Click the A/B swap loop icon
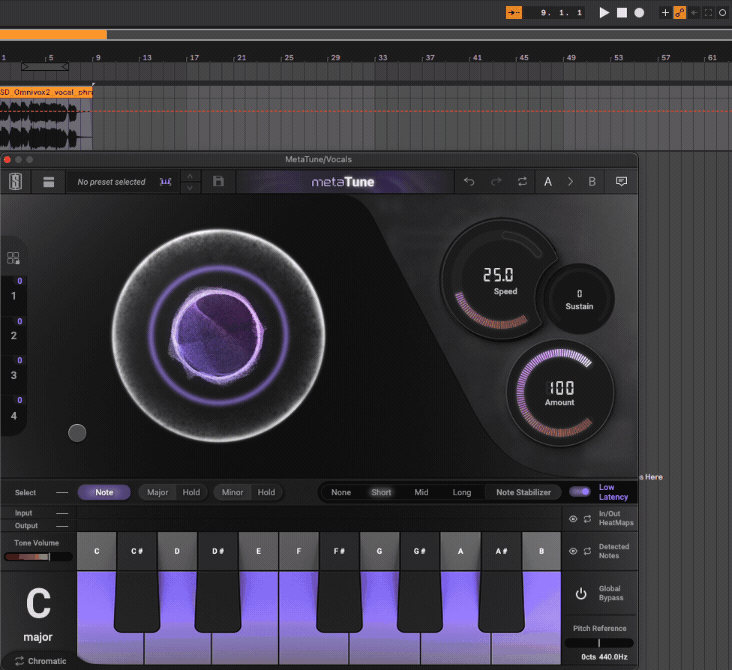Viewport: 732px width, 670px height. tap(522, 181)
